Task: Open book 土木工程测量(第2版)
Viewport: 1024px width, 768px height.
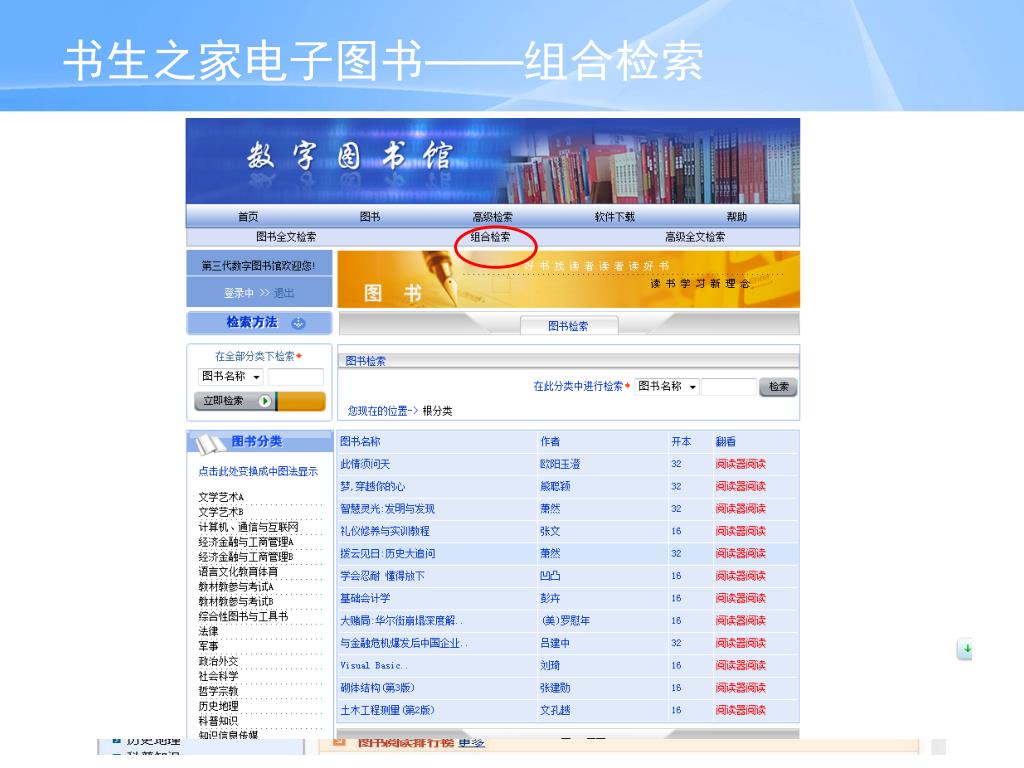Action: click(387, 710)
